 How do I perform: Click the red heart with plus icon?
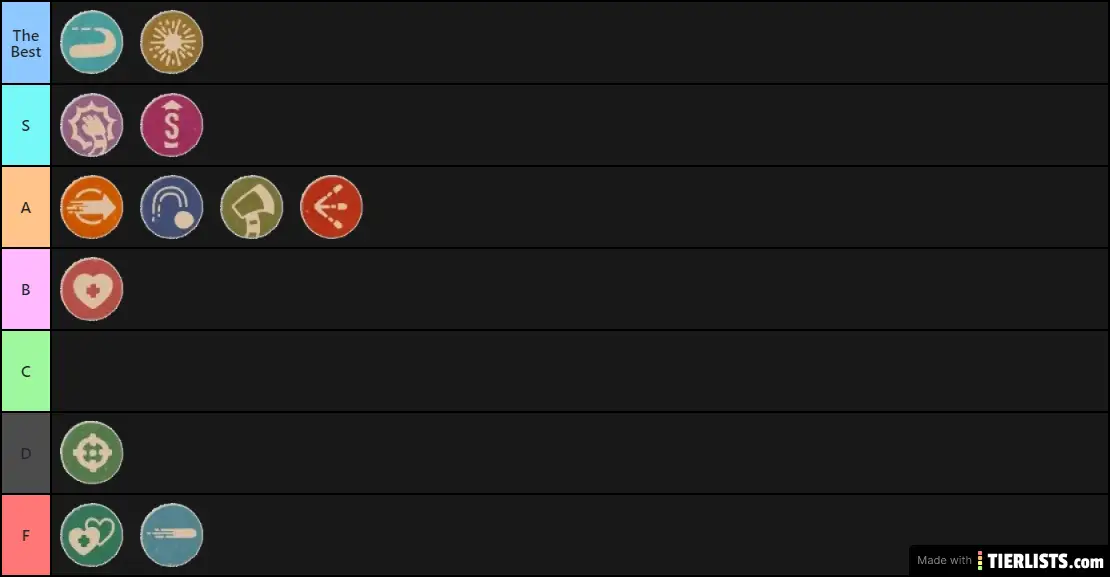click(92, 289)
